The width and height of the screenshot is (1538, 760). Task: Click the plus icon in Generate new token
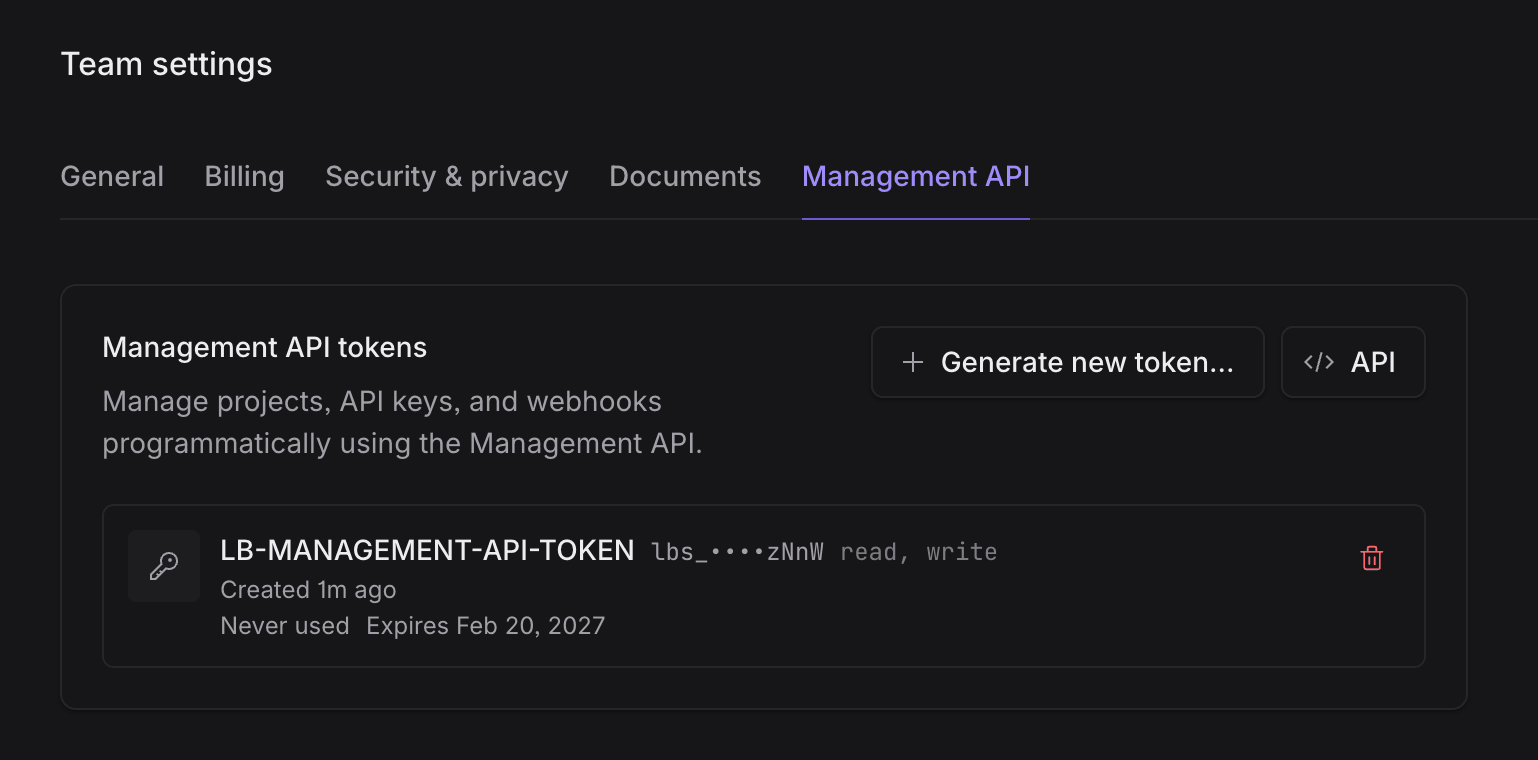pos(914,362)
